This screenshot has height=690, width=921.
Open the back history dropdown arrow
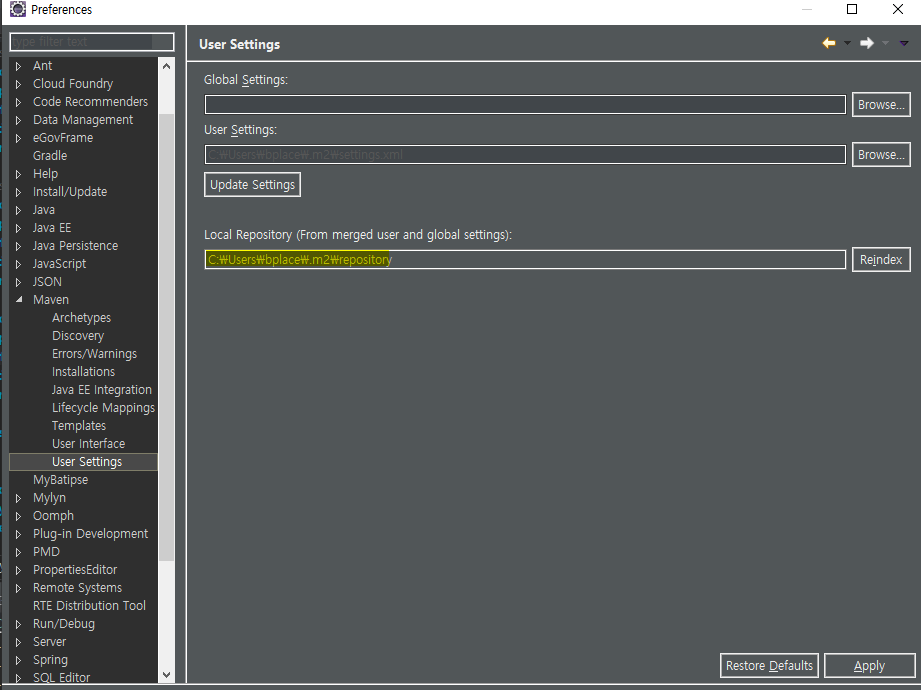tap(847, 43)
